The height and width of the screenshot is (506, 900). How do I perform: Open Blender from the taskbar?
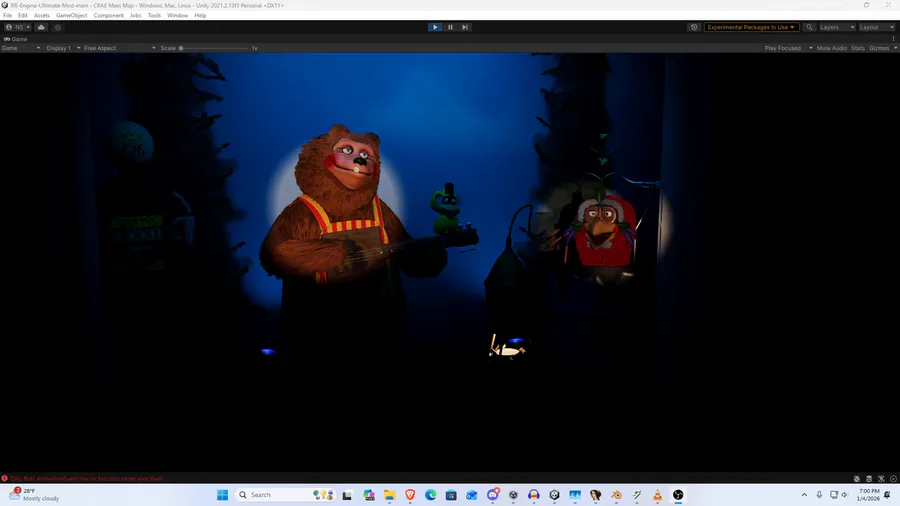tap(616, 495)
